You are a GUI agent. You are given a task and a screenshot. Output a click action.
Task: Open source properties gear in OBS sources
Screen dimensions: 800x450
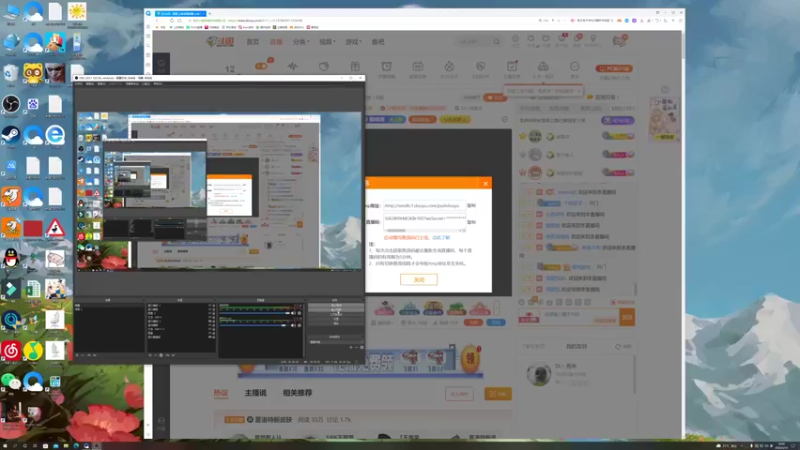click(x=161, y=355)
